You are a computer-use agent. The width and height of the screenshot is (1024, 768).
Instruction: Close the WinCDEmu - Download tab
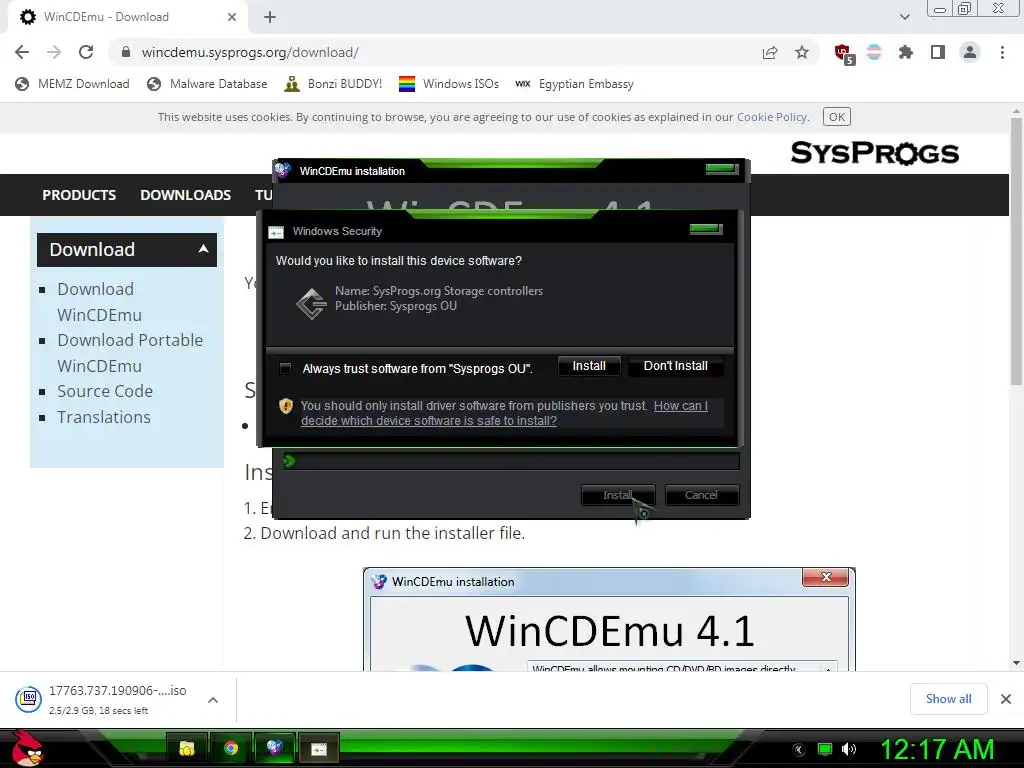point(232,17)
